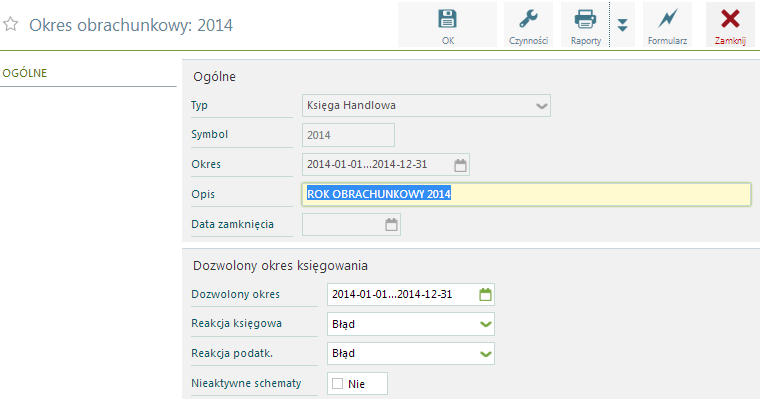Image resolution: width=761 pixels, height=399 pixels.
Task: Click the Nieaktywne schematy label
Action: (x=246, y=383)
